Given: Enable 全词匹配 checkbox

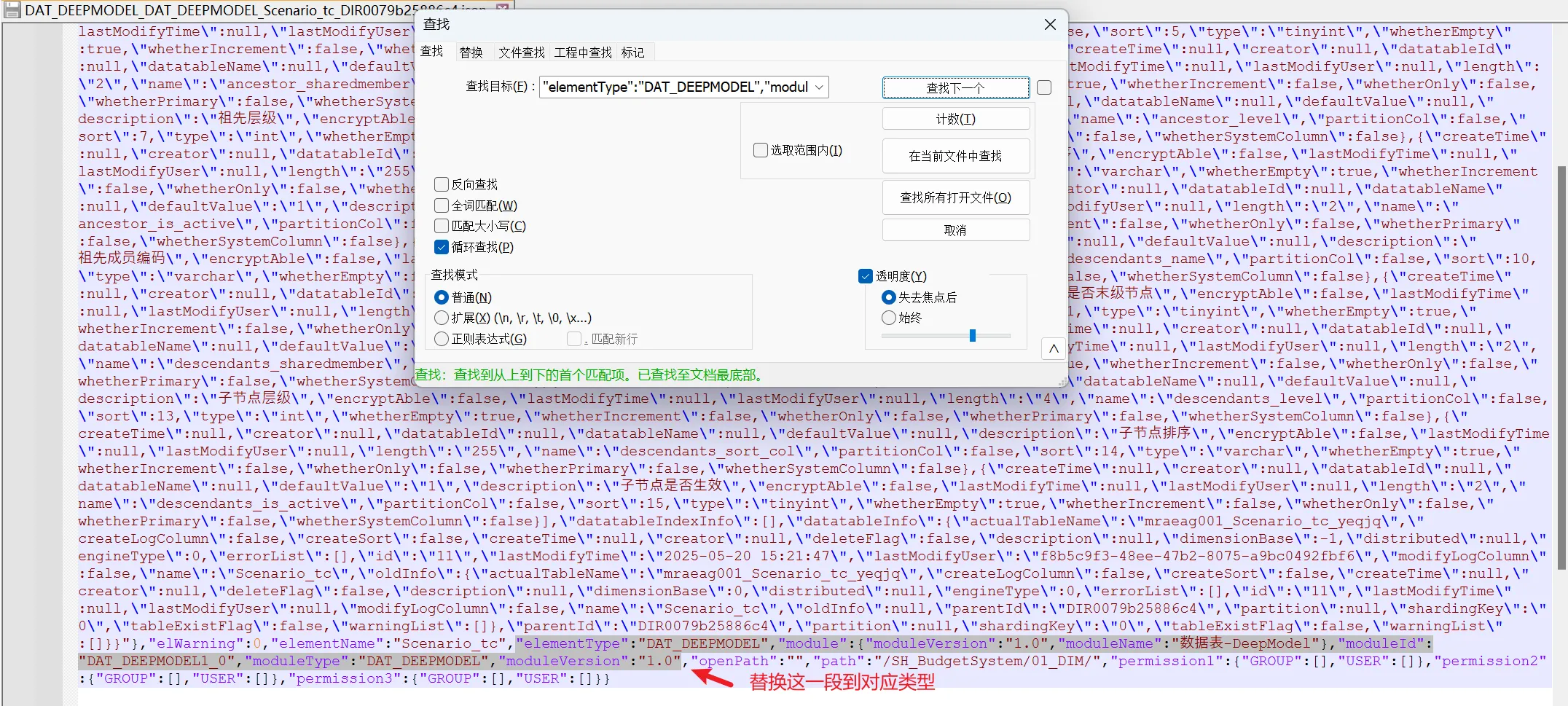Looking at the screenshot, I should point(442,205).
